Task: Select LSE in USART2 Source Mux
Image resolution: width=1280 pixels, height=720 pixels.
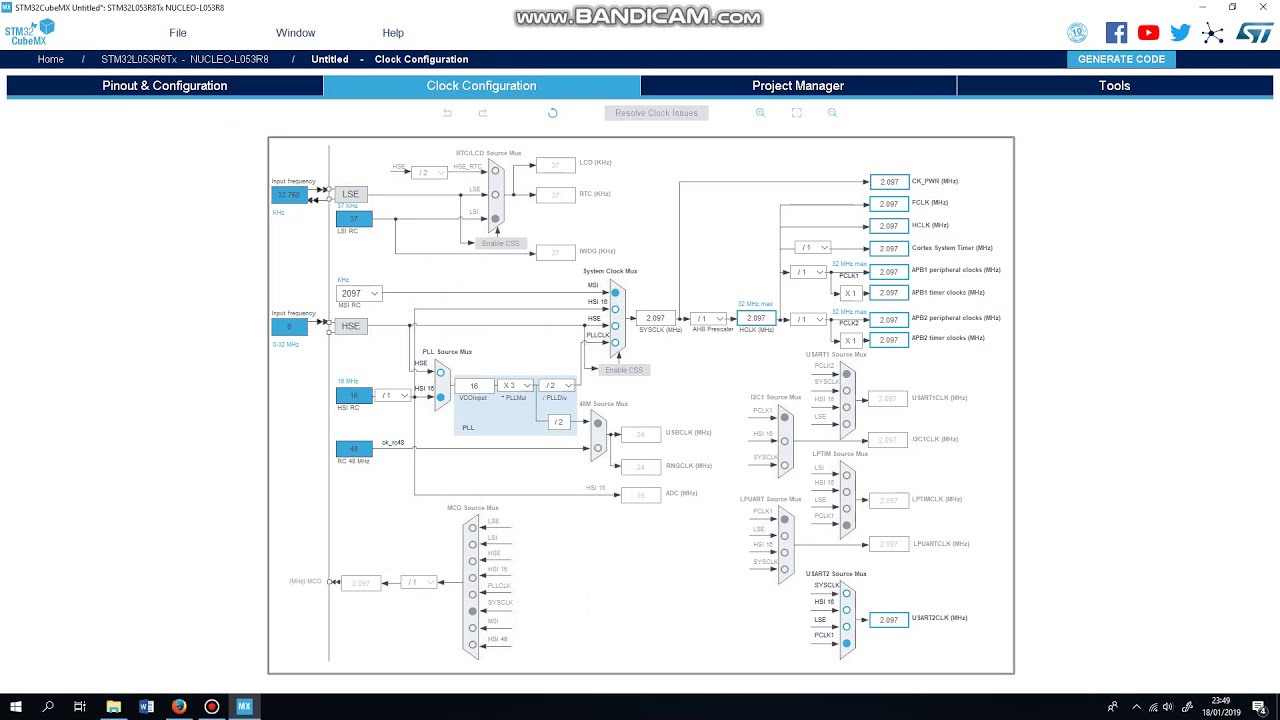Action: pyautogui.click(x=846, y=627)
